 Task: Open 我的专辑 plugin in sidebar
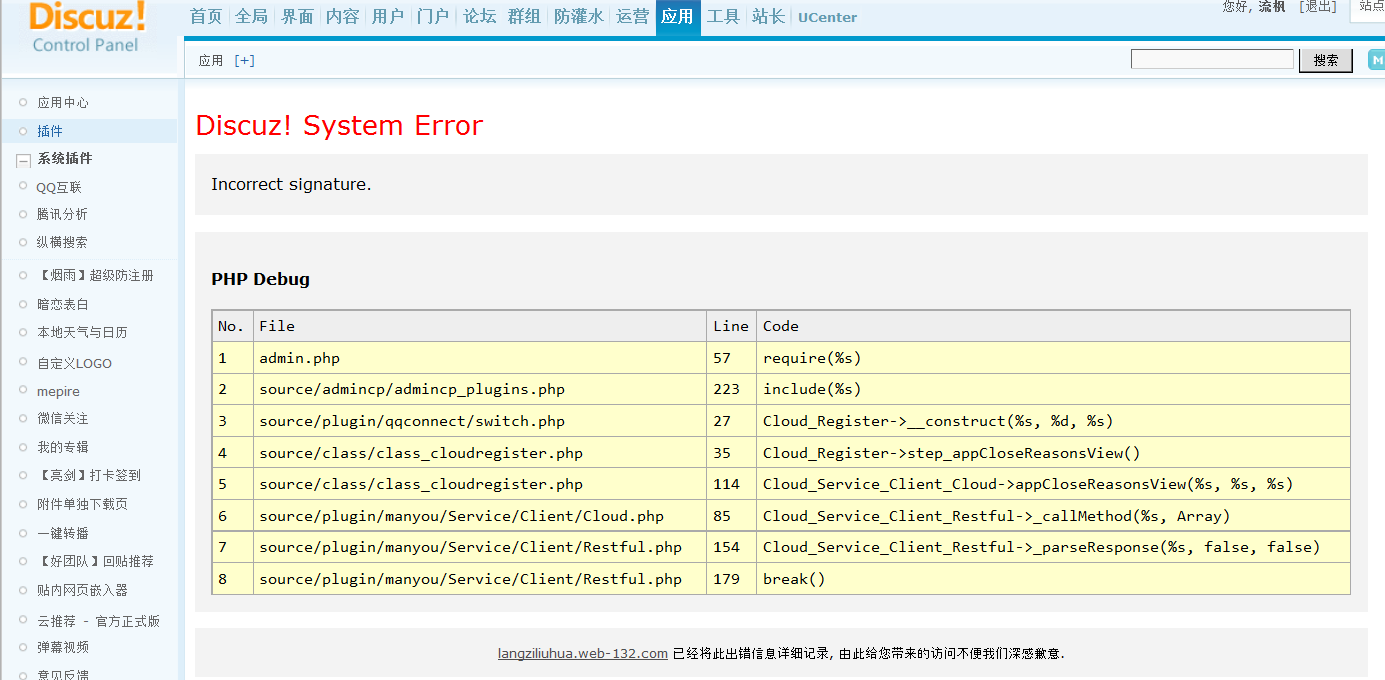63,447
